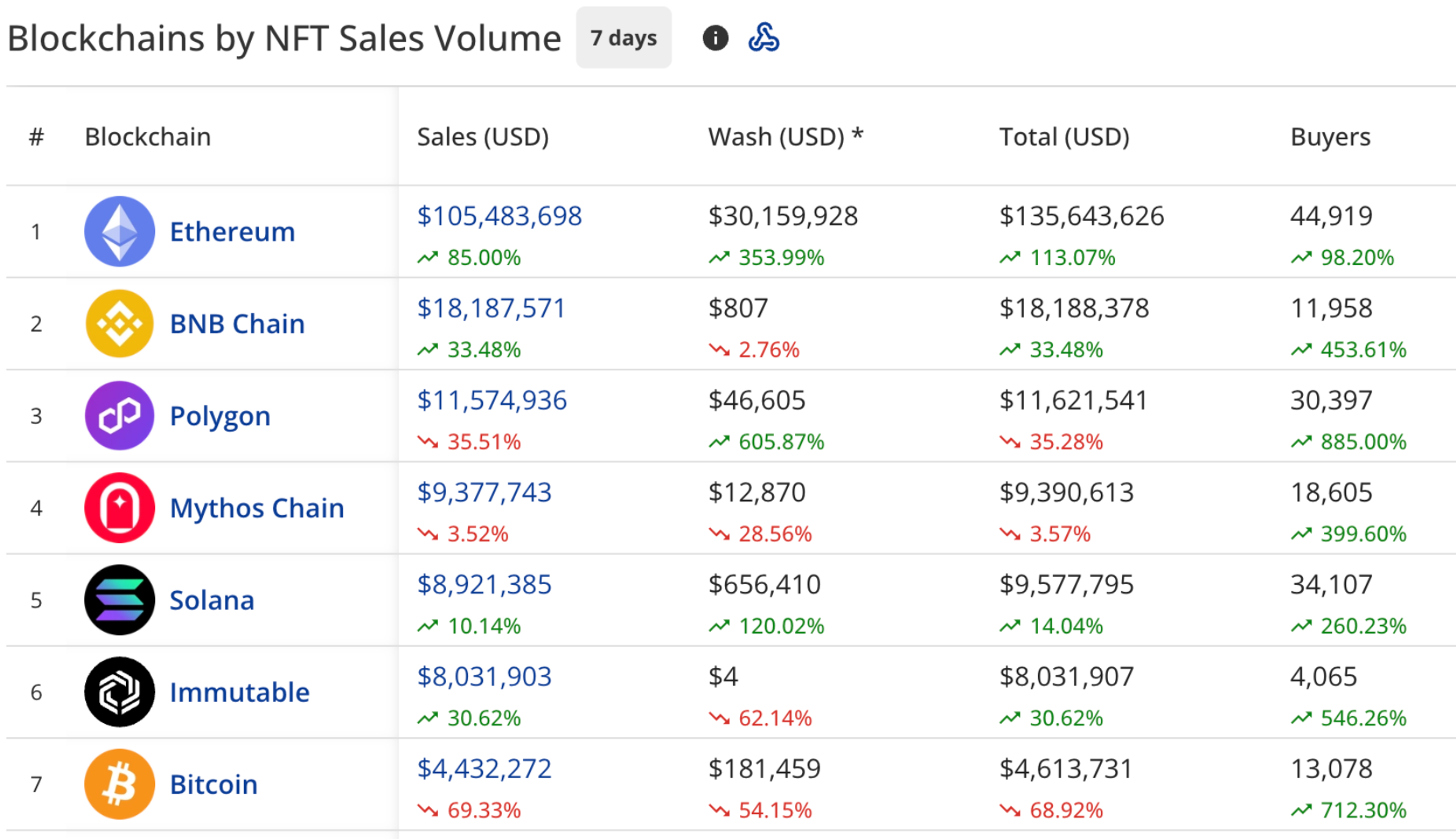Select Polygon total $11,621,541
This screenshot has width=1456, height=839.
click(x=1073, y=401)
